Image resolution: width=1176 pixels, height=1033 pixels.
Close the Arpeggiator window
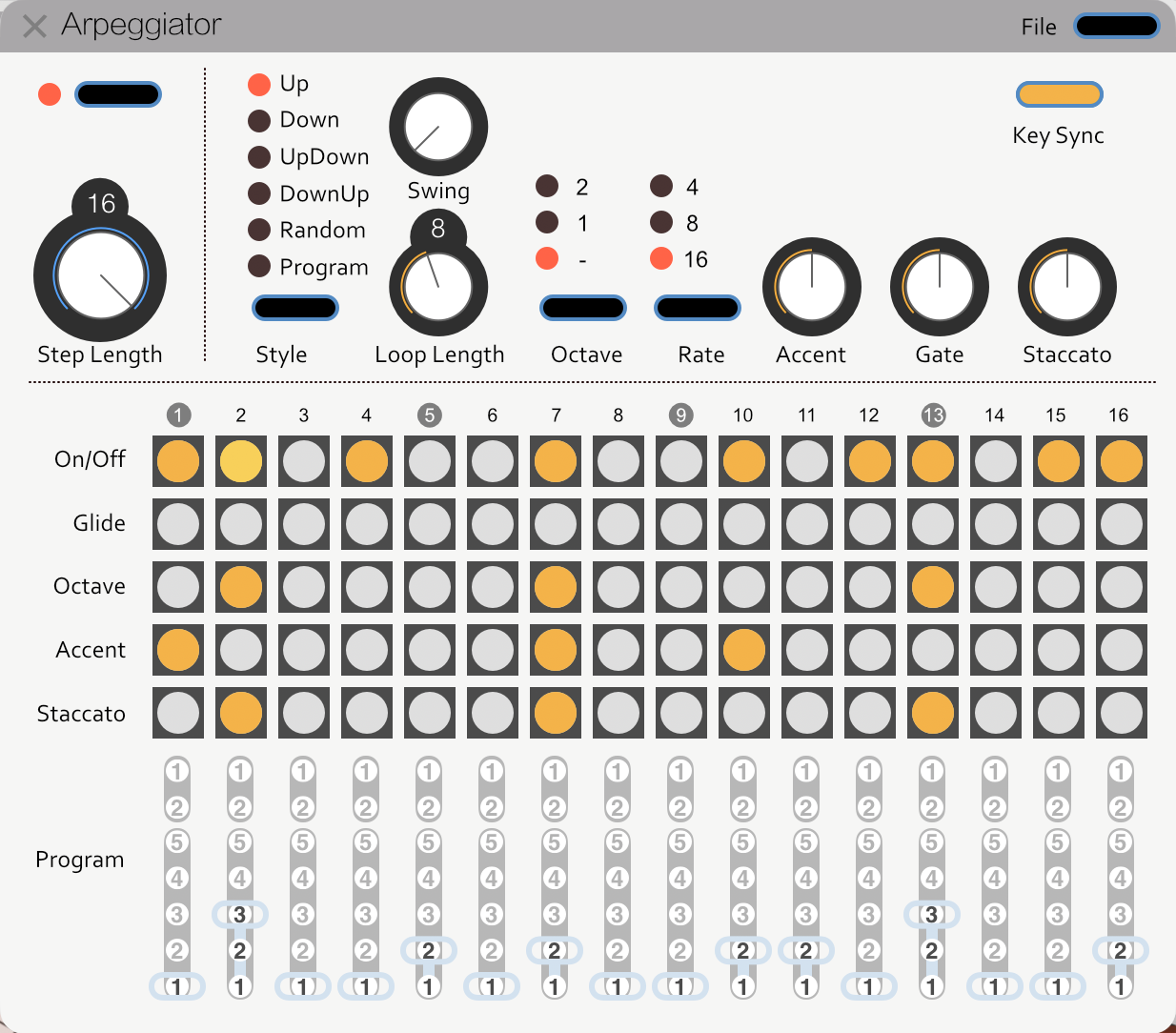coord(34,26)
